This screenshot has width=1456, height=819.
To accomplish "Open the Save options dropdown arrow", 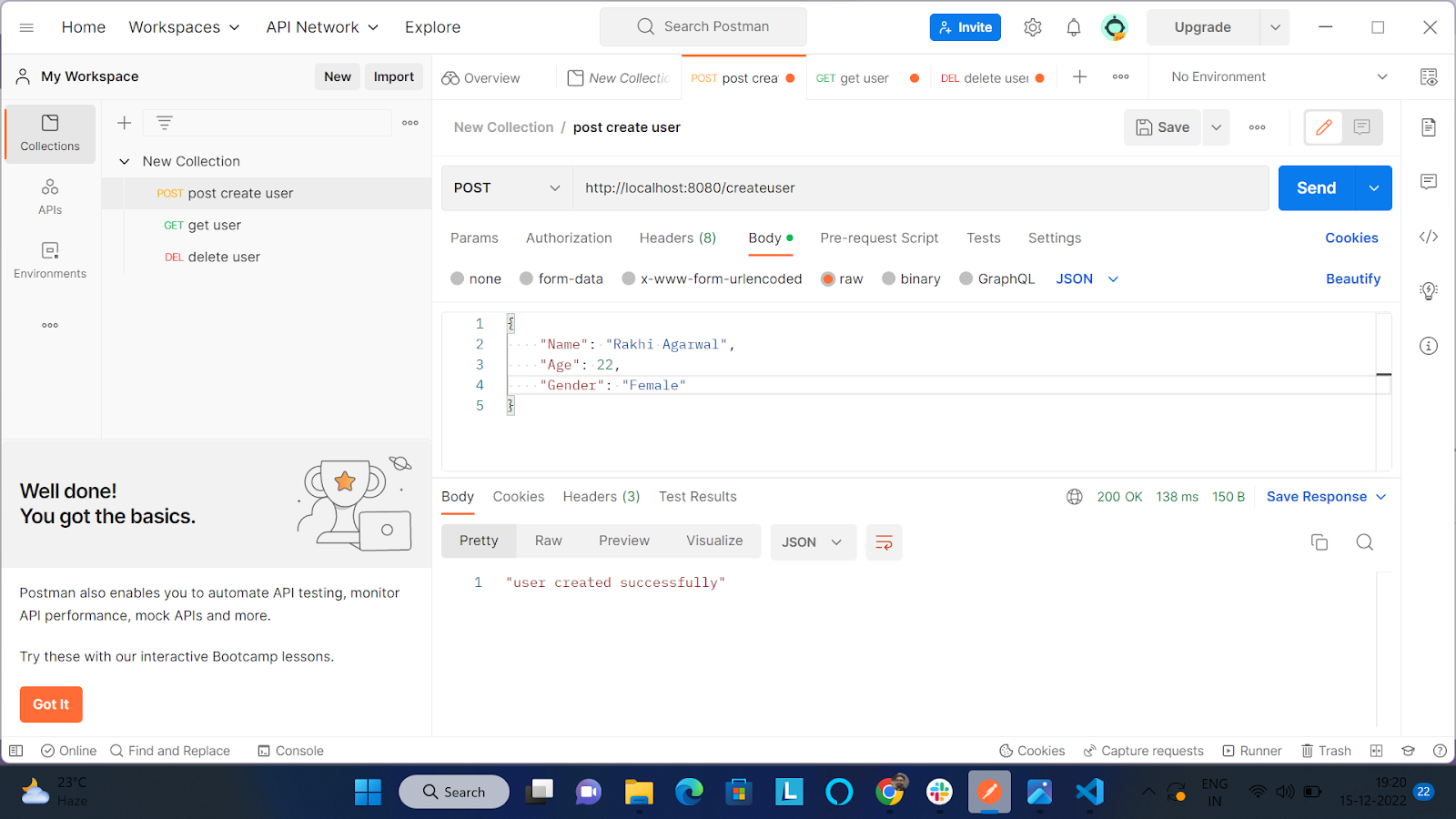I will pyautogui.click(x=1216, y=127).
